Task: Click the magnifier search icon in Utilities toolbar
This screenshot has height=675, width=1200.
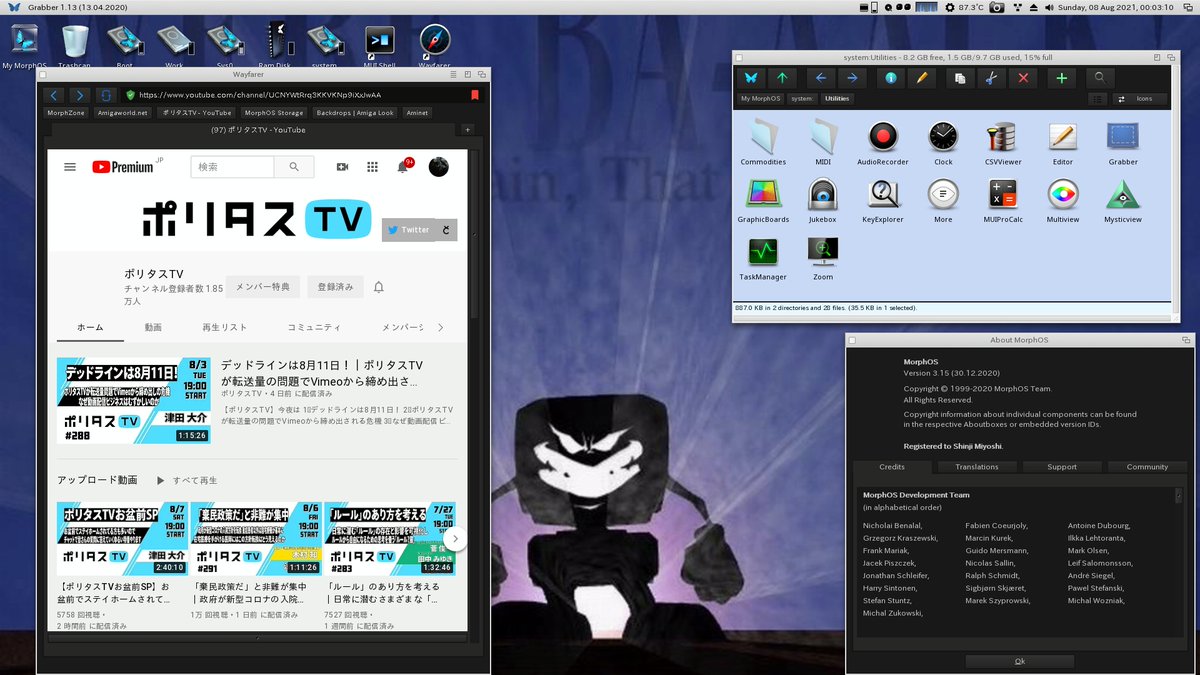Action: pos(1100,78)
